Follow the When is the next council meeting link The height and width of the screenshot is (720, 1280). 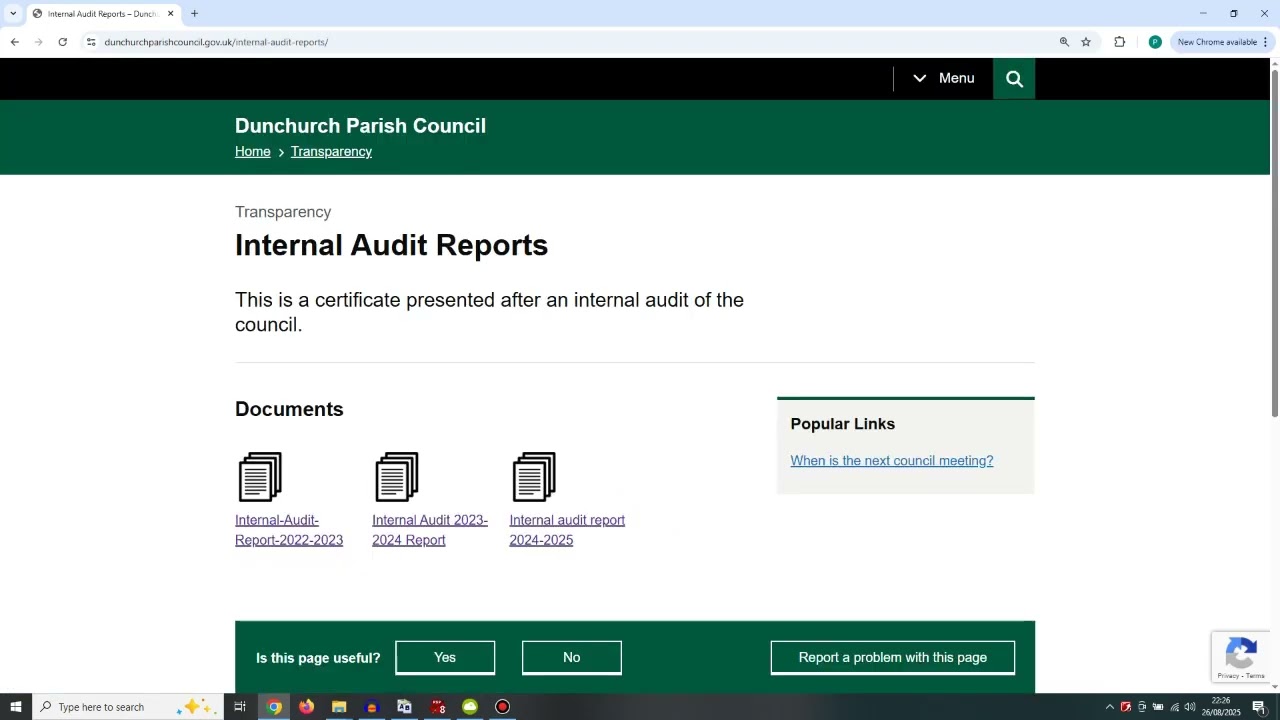click(x=891, y=461)
